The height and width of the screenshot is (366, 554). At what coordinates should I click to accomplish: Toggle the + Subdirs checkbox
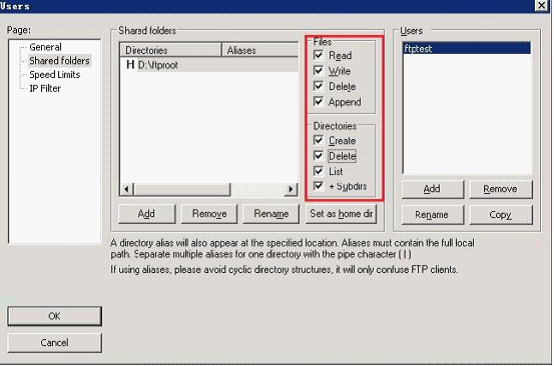pyautogui.click(x=318, y=186)
